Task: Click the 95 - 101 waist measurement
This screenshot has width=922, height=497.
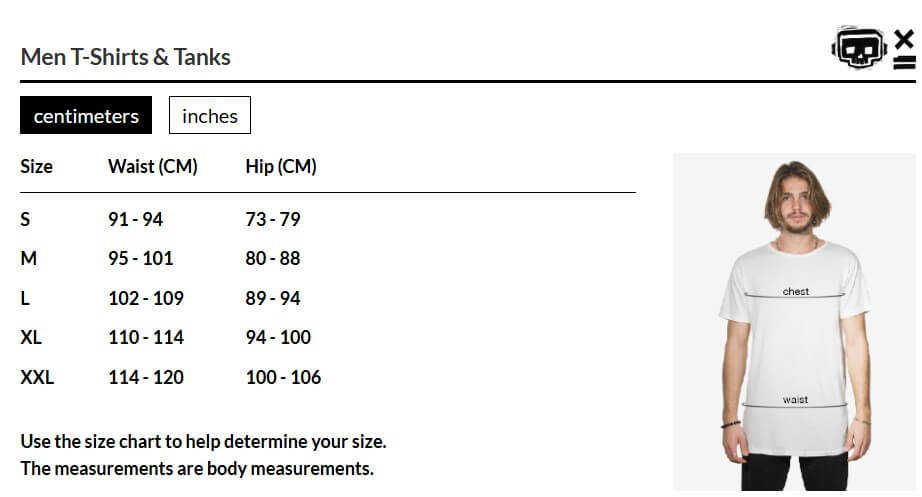Action: 140,258
